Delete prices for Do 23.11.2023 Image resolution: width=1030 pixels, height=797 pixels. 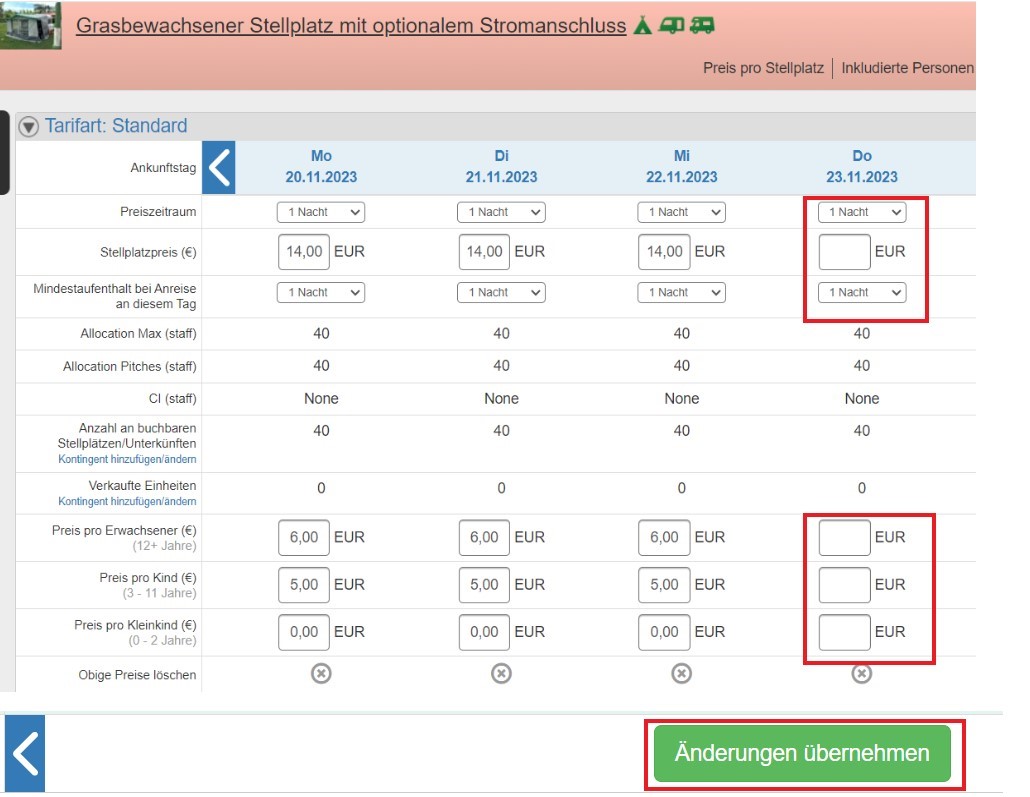pyautogui.click(x=862, y=673)
